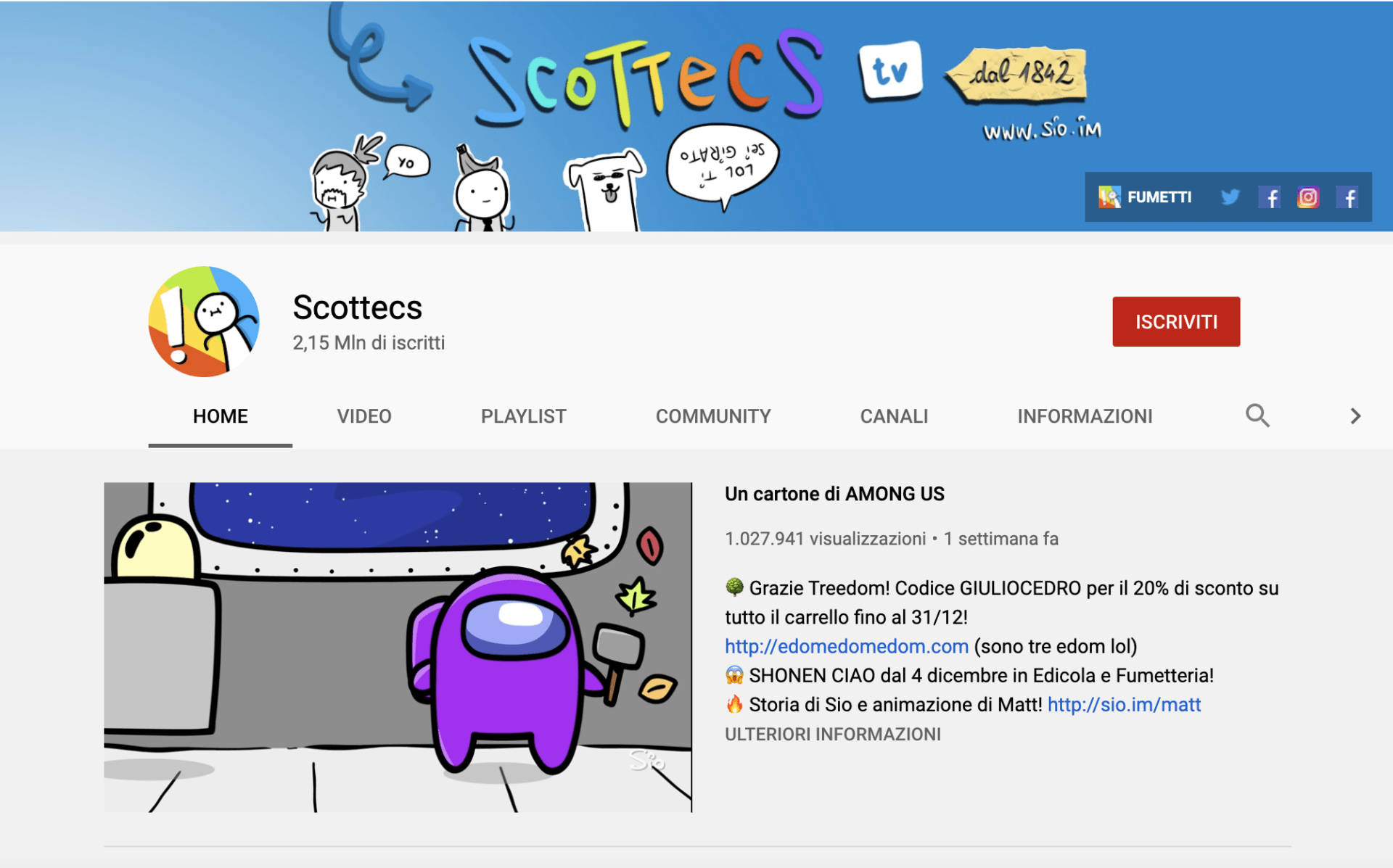Expand more tabs with right chevron
The image size is (1393, 868).
click(x=1355, y=416)
